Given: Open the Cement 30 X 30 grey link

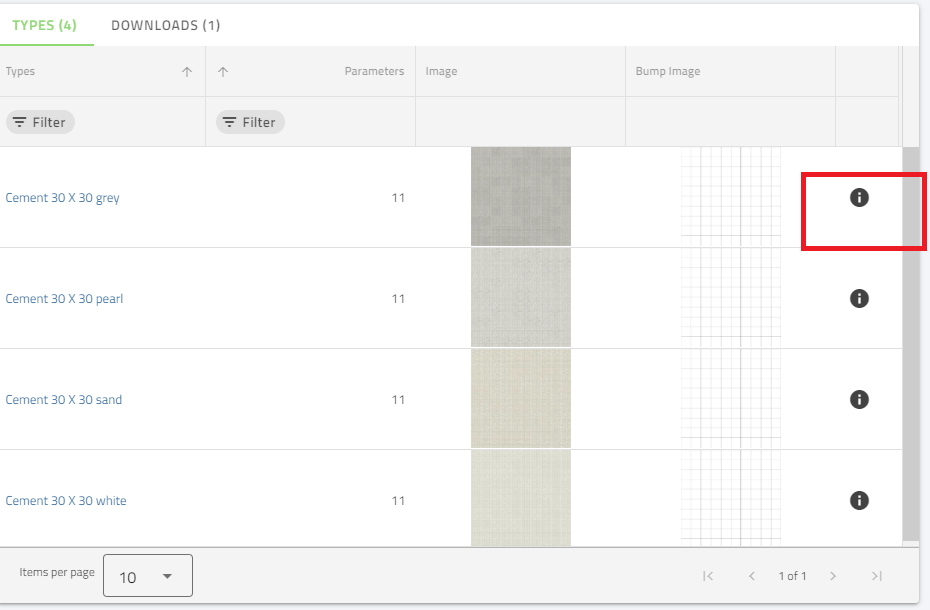Looking at the screenshot, I should coord(62,198).
